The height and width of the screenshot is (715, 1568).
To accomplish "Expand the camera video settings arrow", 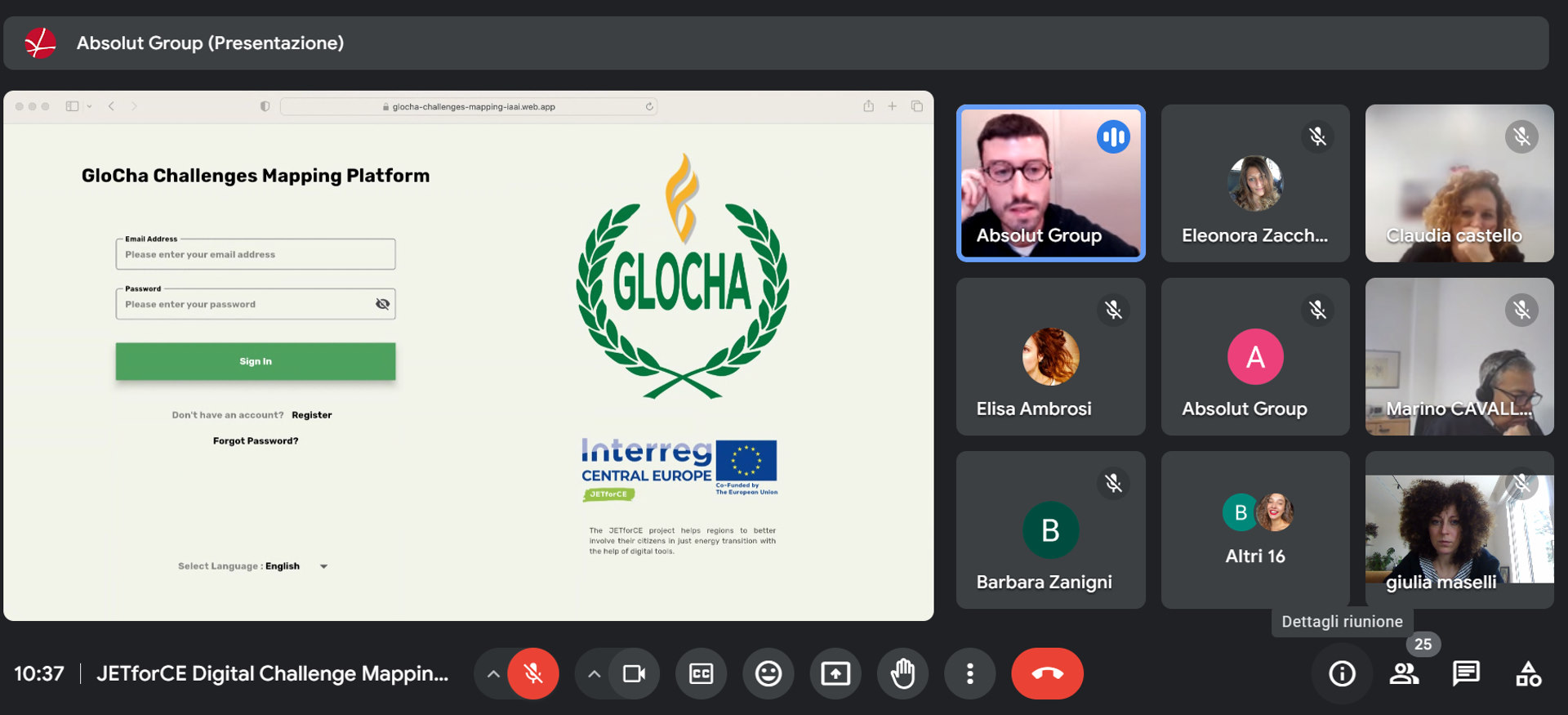I will (595, 674).
